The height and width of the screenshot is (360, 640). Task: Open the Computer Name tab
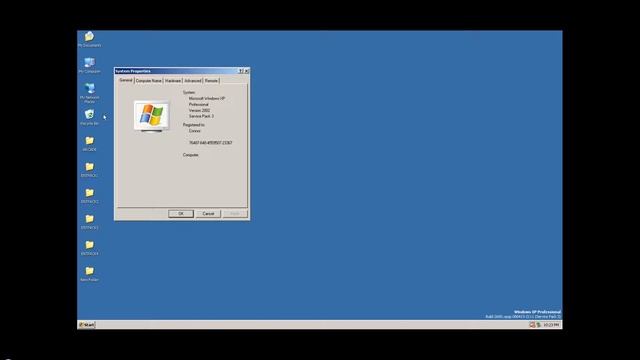coord(149,81)
